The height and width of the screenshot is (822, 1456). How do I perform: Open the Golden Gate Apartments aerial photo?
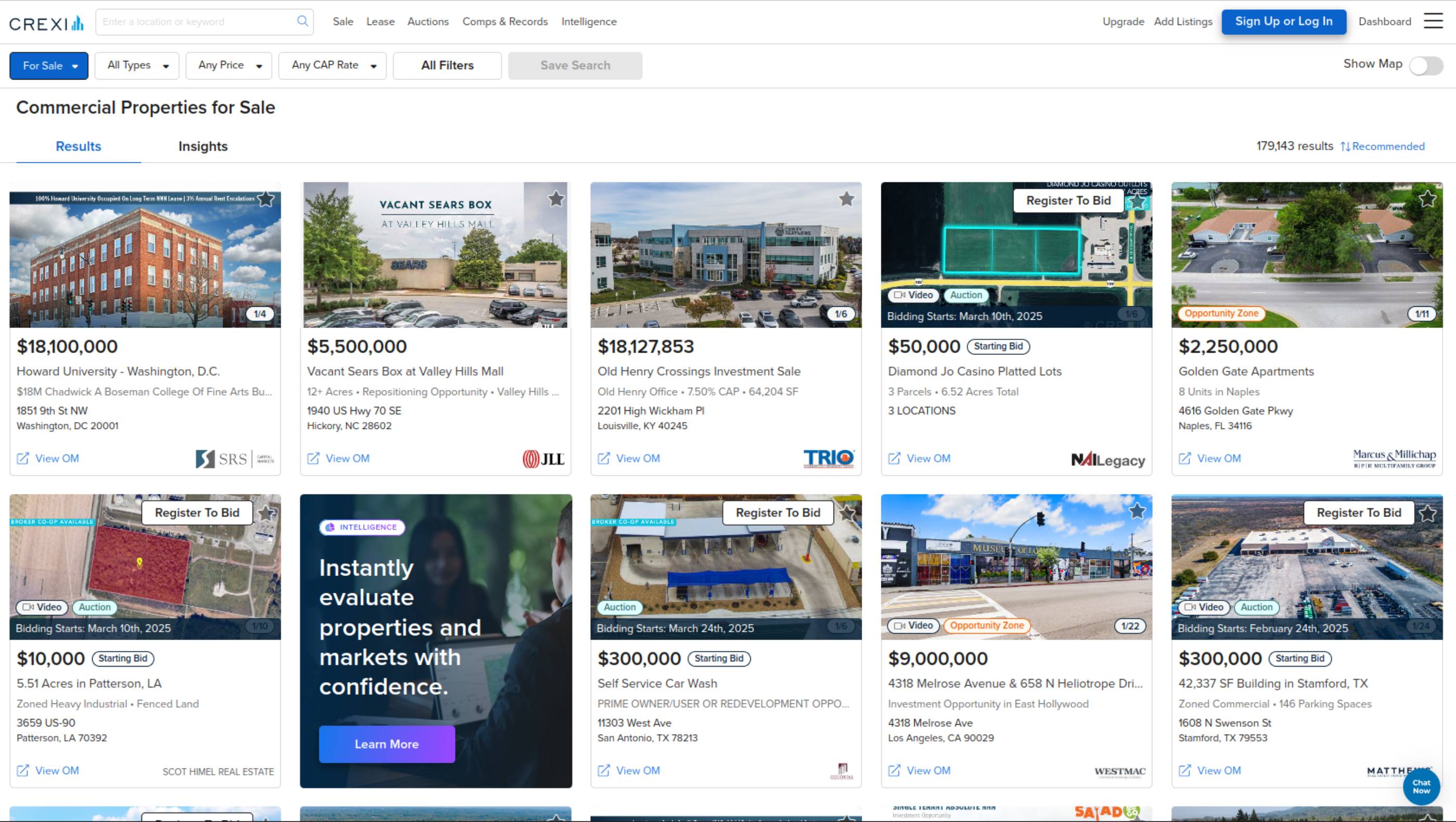(x=1307, y=255)
